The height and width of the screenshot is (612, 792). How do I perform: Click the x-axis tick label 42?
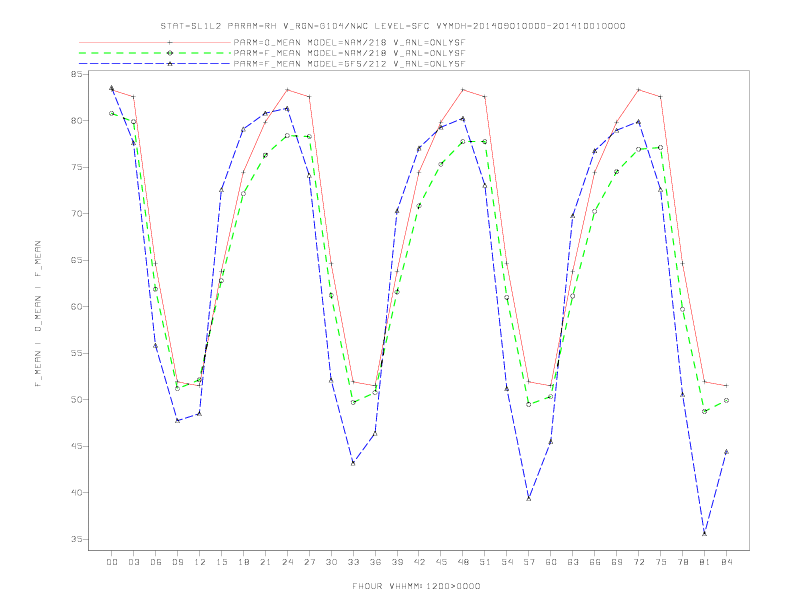(419, 562)
